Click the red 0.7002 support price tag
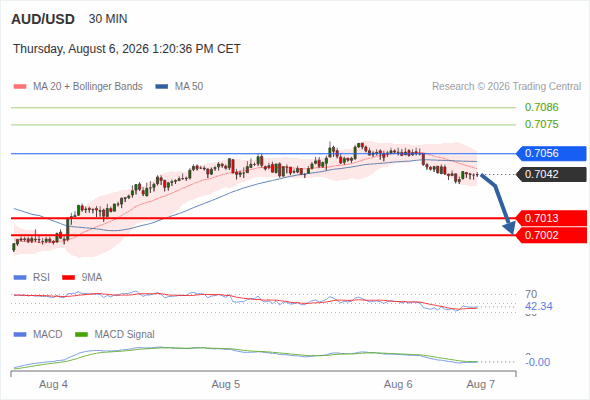 [551, 236]
